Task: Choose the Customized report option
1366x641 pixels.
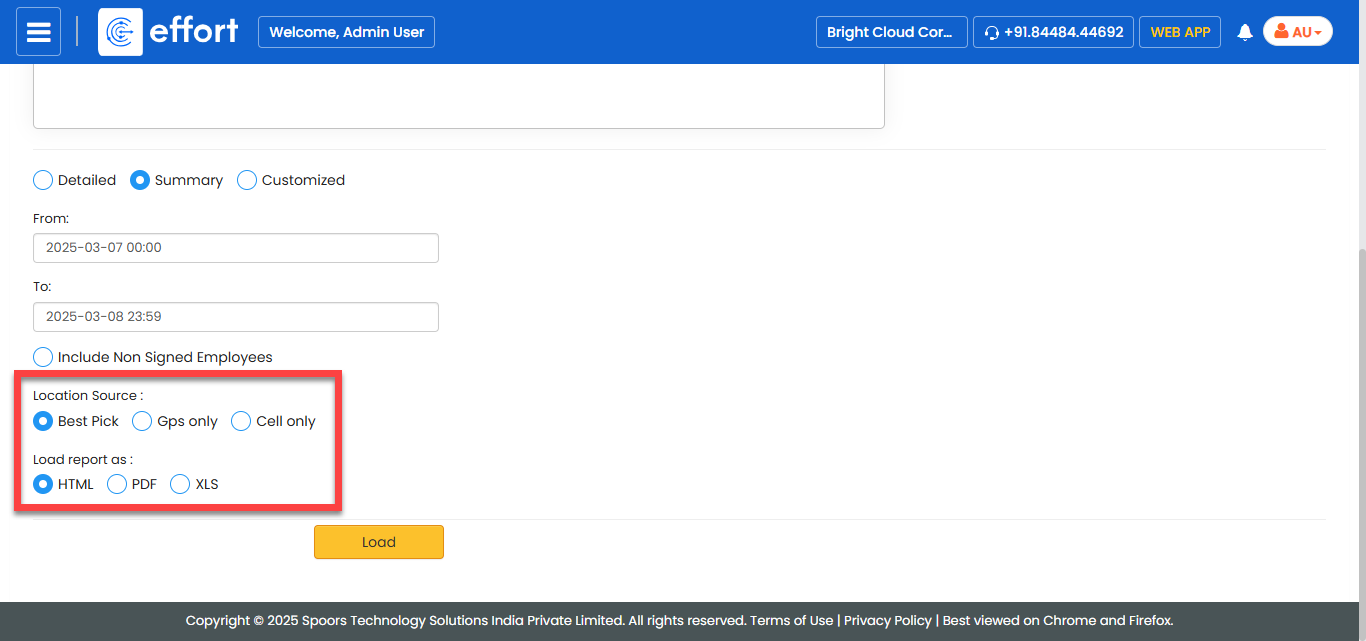Action: pyautogui.click(x=247, y=180)
